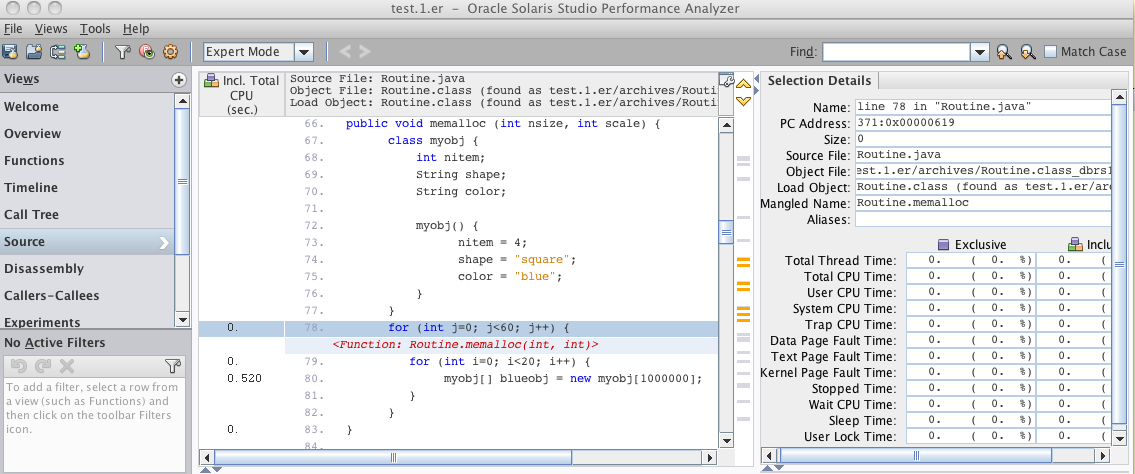Click the Exclusive column header icon
This screenshot has height=474, width=1135.
coord(943,245)
